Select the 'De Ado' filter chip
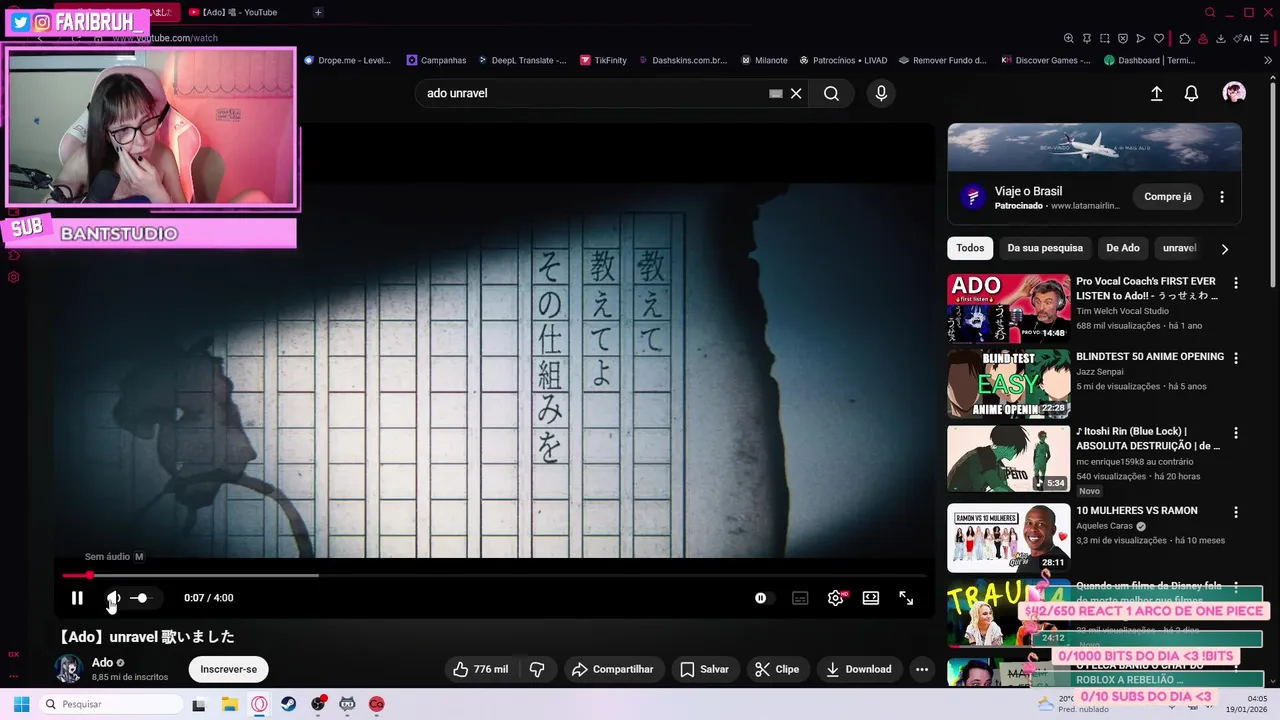Image resolution: width=1280 pixels, height=720 pixels. pyautogui.click(x=1123, y=248)
